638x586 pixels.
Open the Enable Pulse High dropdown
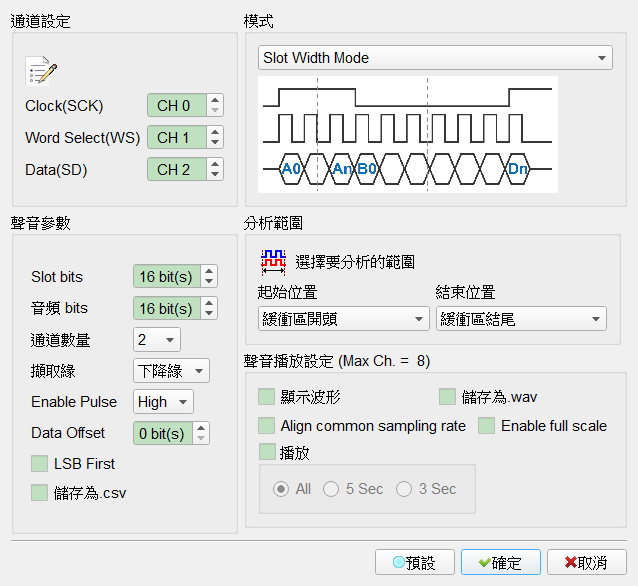[163, 402]
